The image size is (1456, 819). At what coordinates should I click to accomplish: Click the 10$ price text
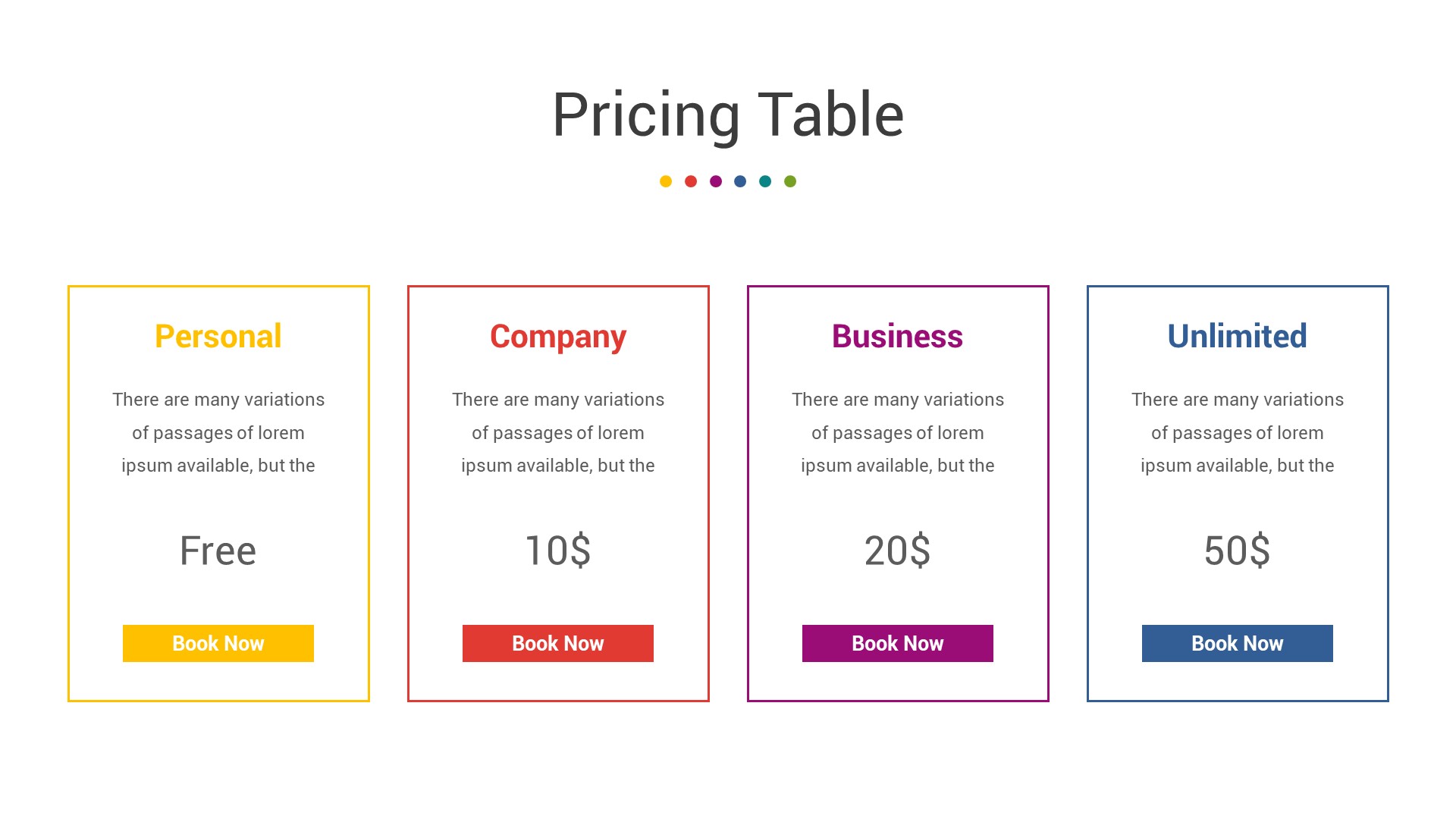[x=558, y=551]
